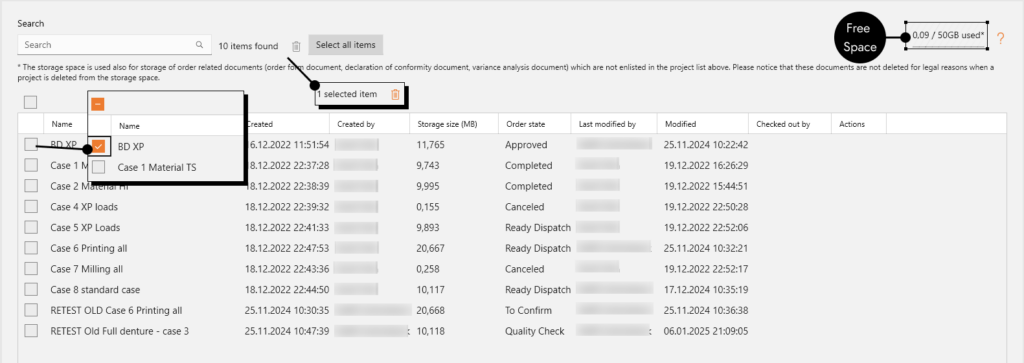The image size is (1024, 363).
Task: Click the orange trash icon beside selected item
Action: [x=395, y=95]
